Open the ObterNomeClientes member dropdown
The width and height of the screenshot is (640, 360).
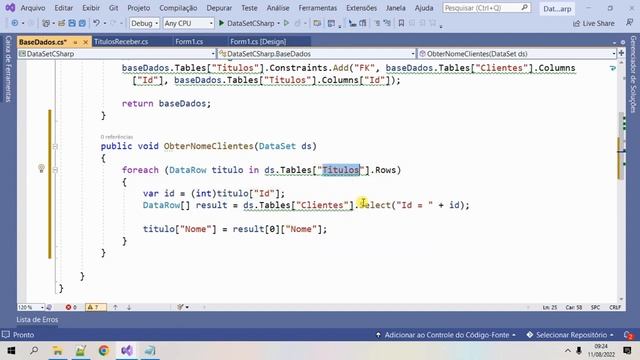pos(517,53)
